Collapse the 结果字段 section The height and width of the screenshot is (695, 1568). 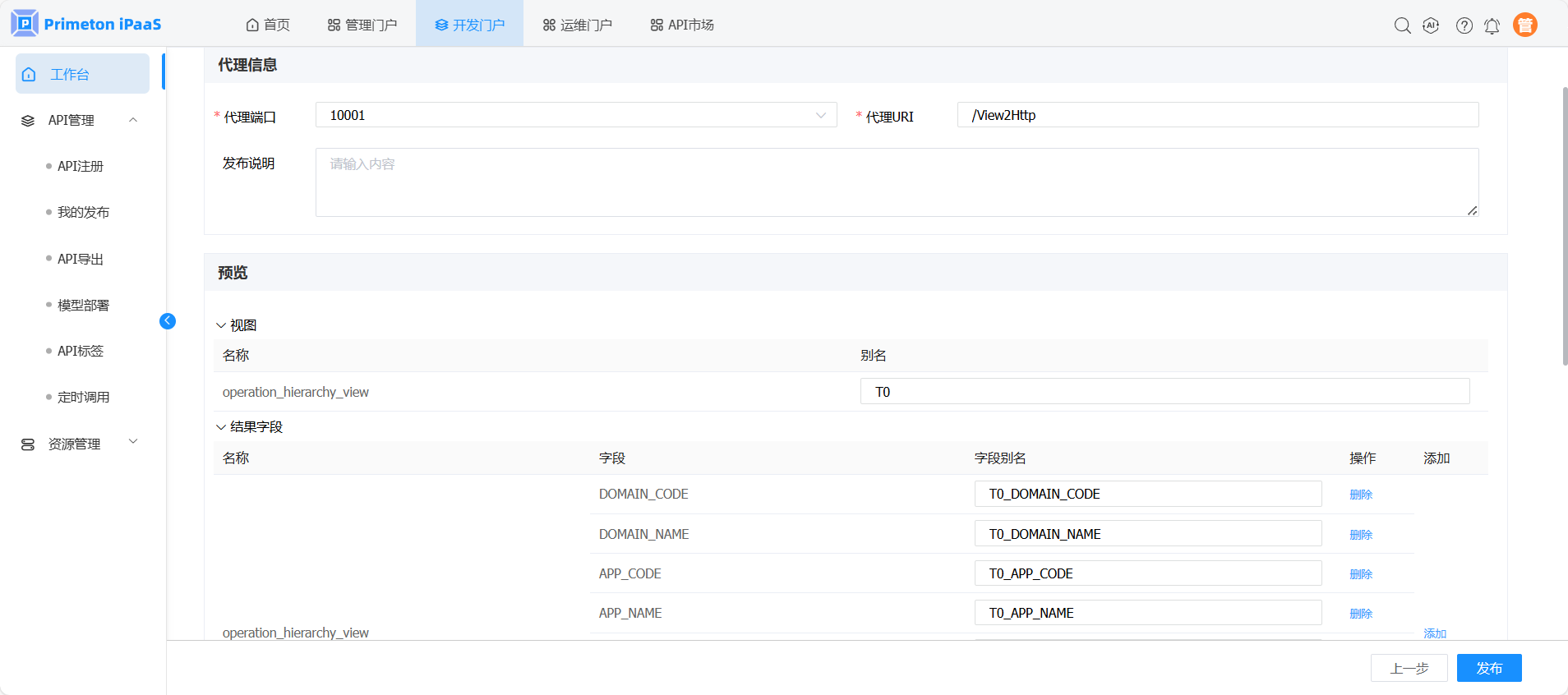[221, 427]
